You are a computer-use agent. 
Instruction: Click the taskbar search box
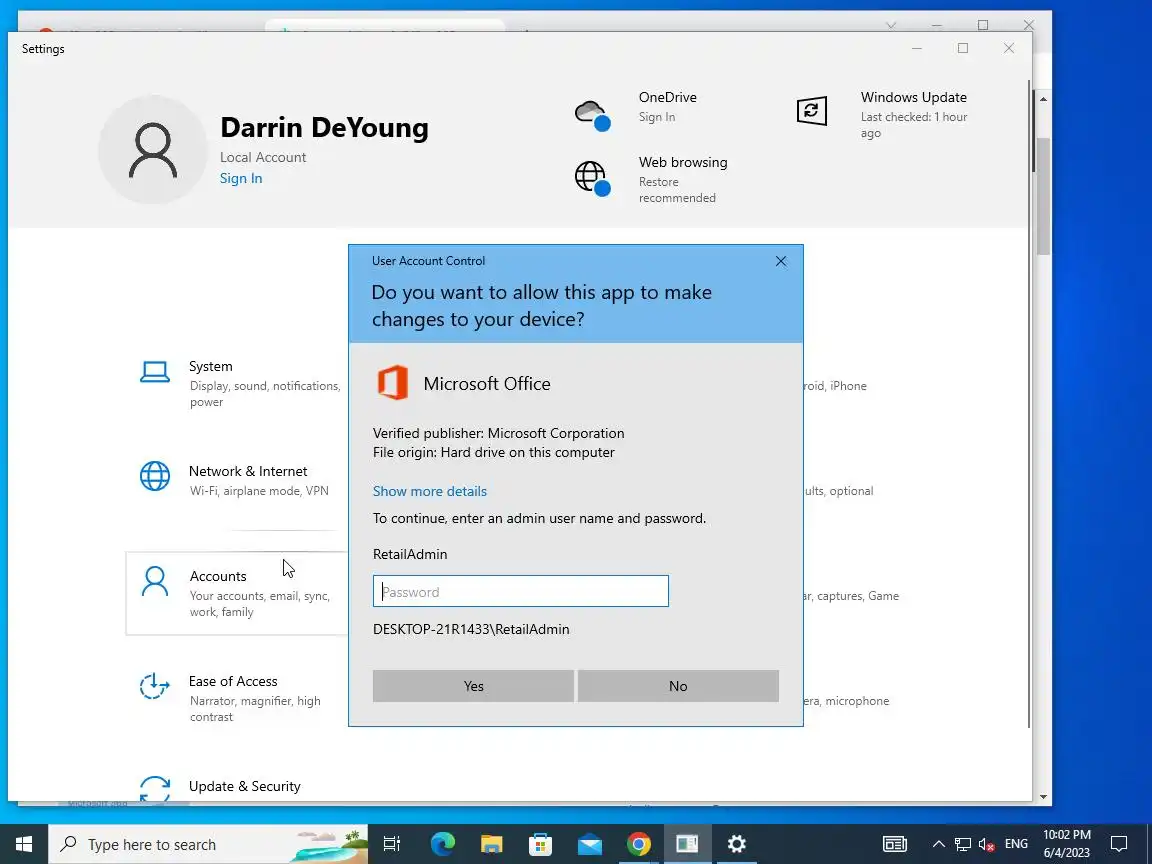coord(208,844)
